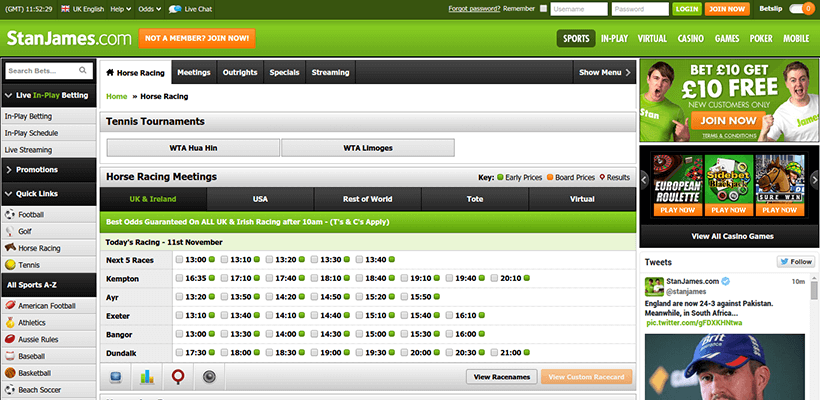
Task: Open the UK English language selector
Action: click(82, 9)
